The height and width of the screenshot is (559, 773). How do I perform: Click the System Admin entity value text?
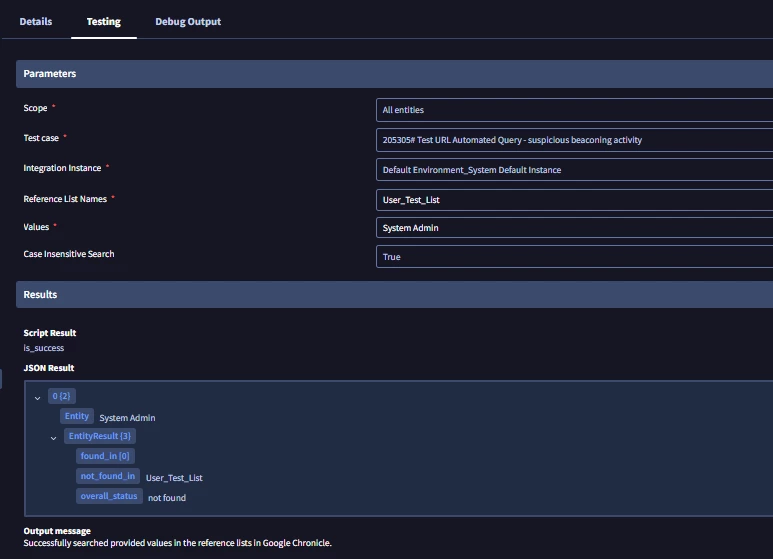pos(127,418)
